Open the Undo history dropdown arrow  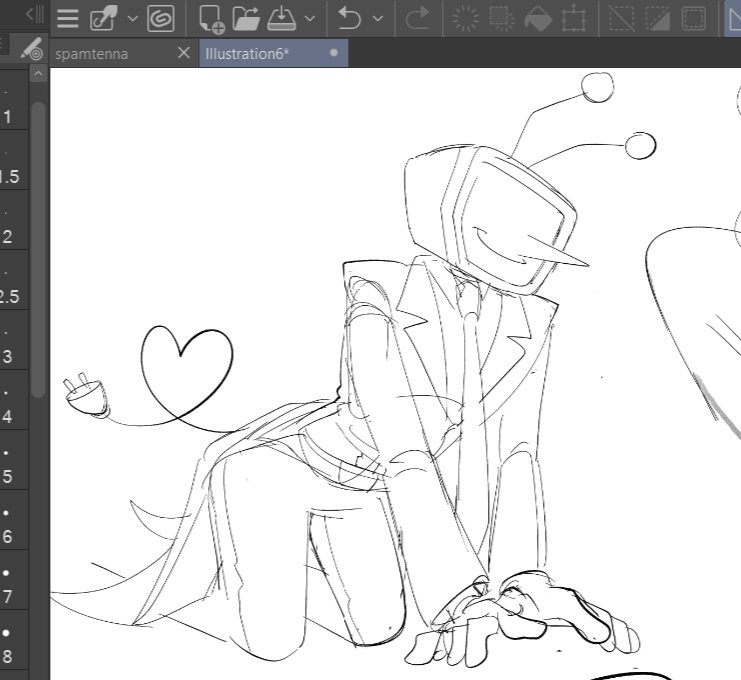click(x=377, y=19)
